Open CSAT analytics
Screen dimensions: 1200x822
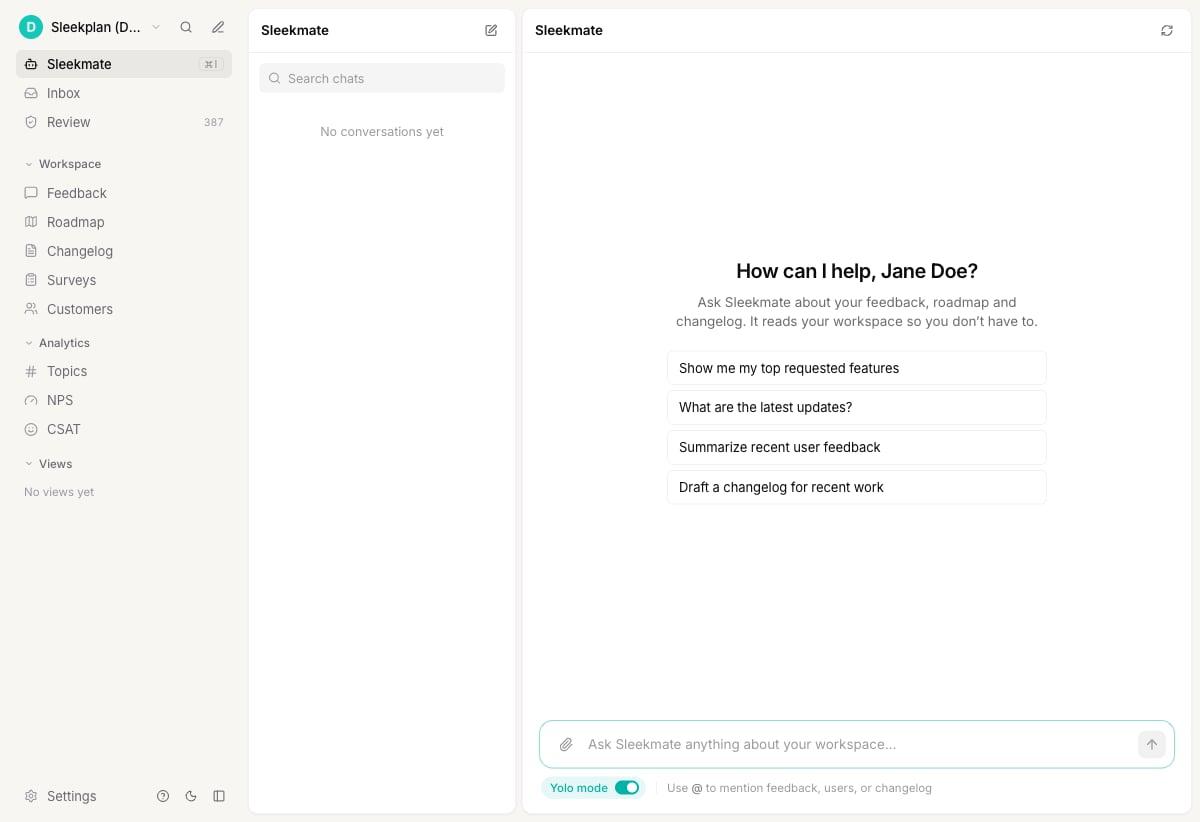124,429
